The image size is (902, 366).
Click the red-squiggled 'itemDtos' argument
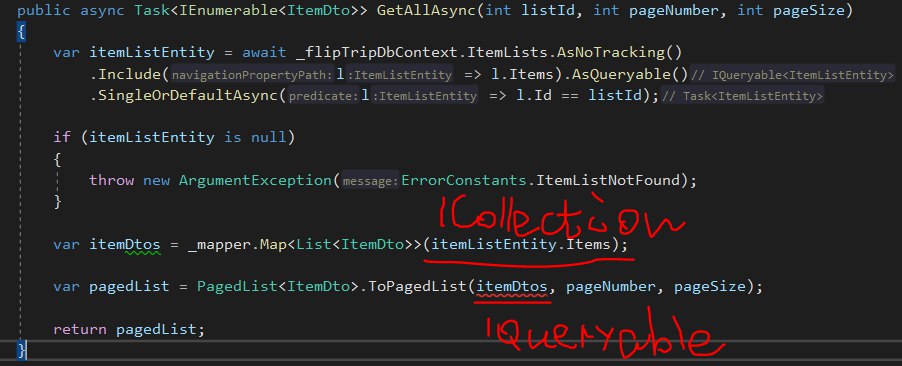pos(512,286)
